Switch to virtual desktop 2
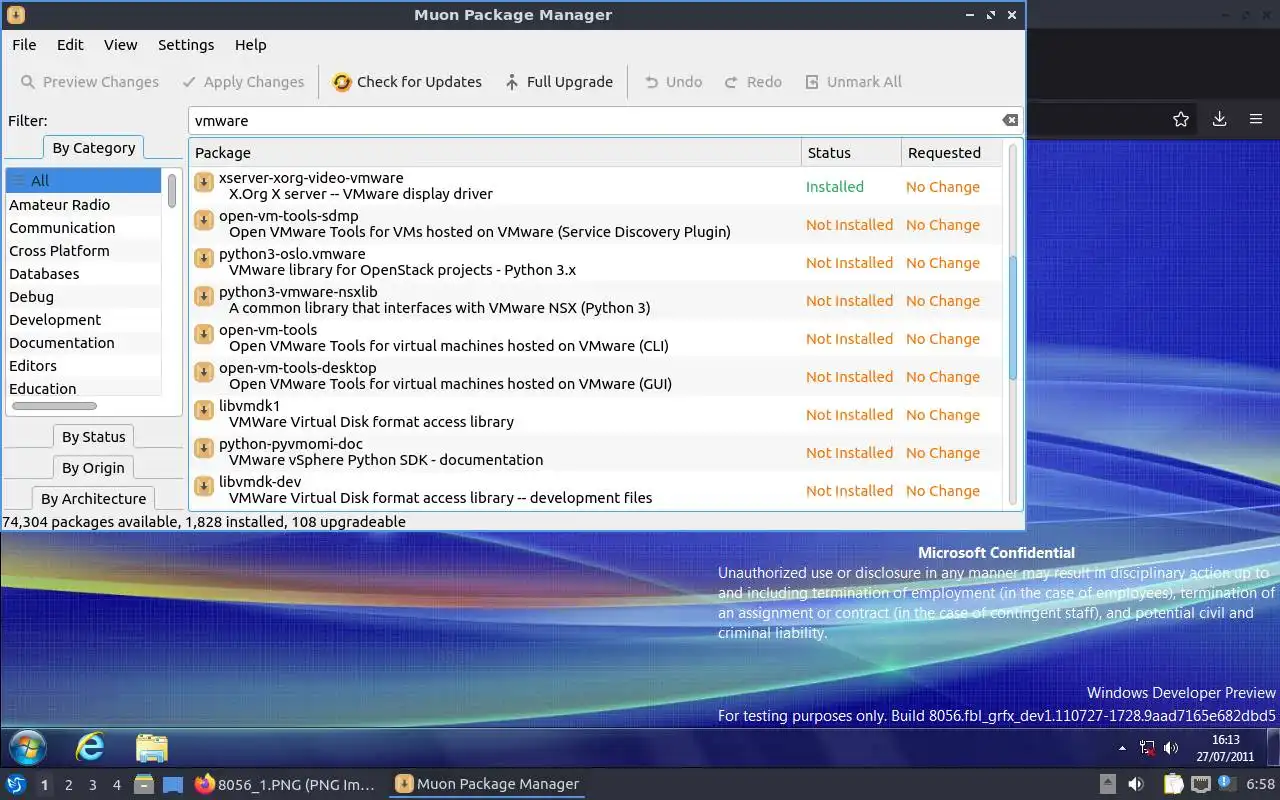 (x=69, y=785)
